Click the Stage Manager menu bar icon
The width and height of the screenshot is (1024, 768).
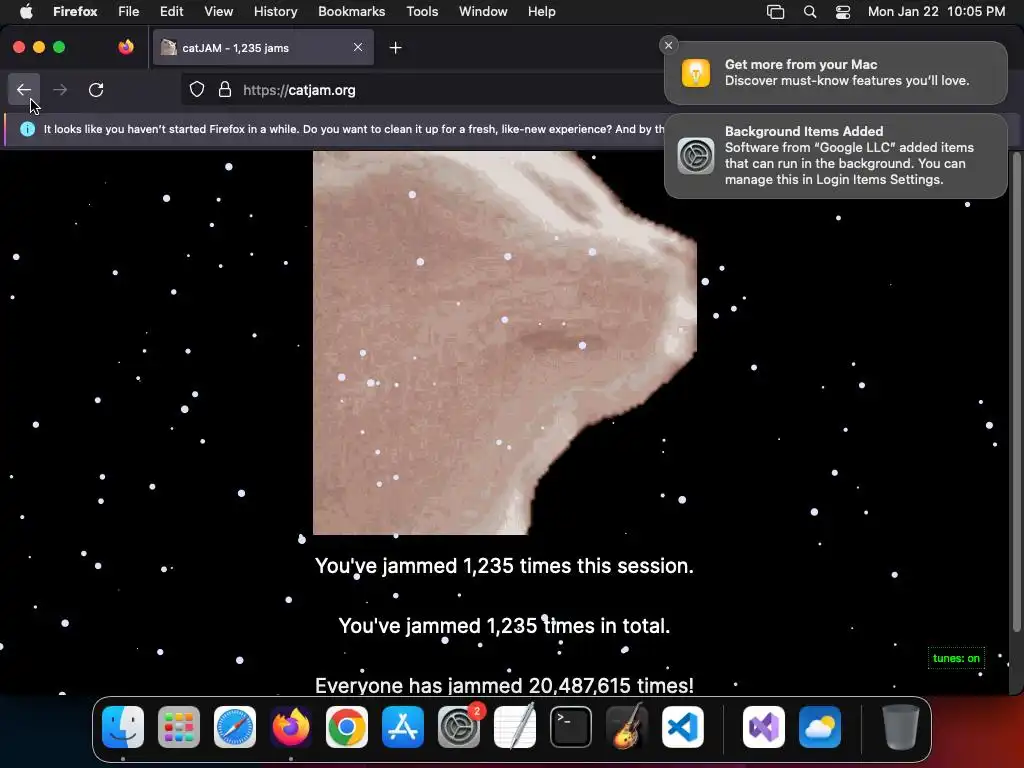pyautogui.click(x=775, y=12)
